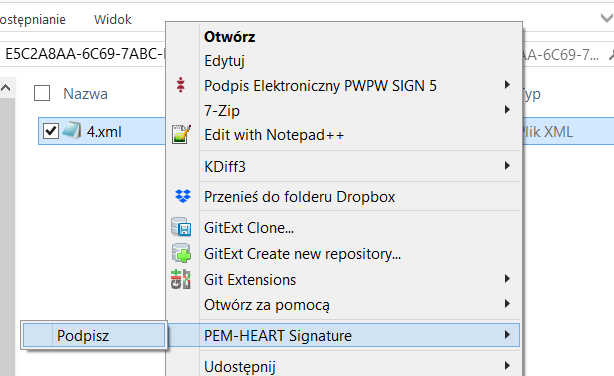Image resolution: width=614 pixels, height=376 pixels.
Task: Click the GitExt Clone database icon
Action: tap(181, 227)
